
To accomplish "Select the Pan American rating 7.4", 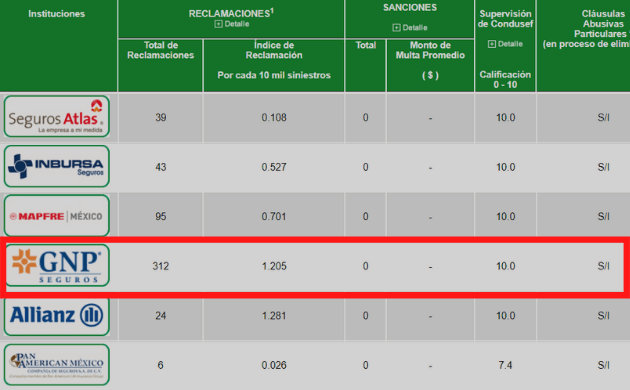I will tap(505, 365).
